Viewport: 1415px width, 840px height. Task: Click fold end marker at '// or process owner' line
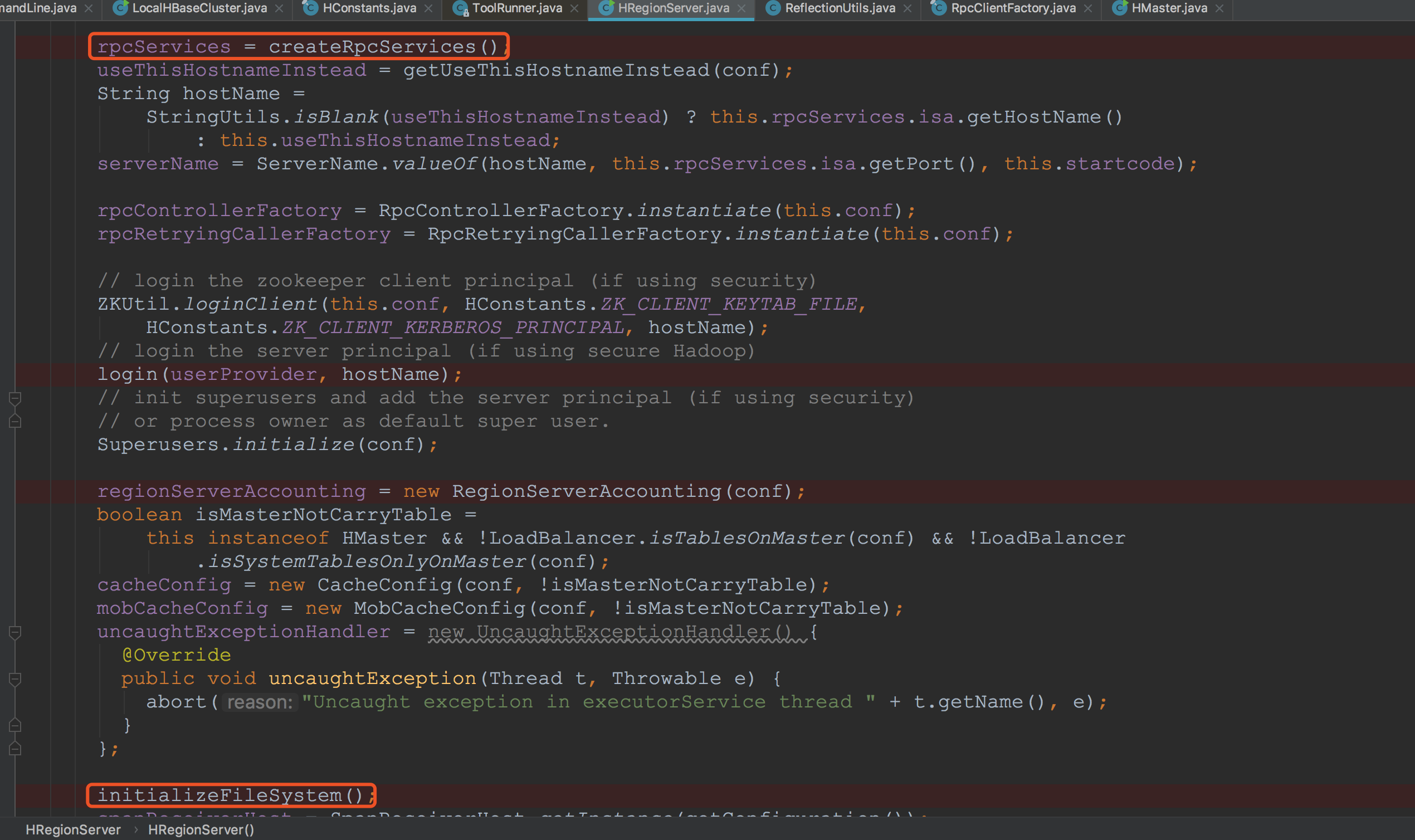15,422
